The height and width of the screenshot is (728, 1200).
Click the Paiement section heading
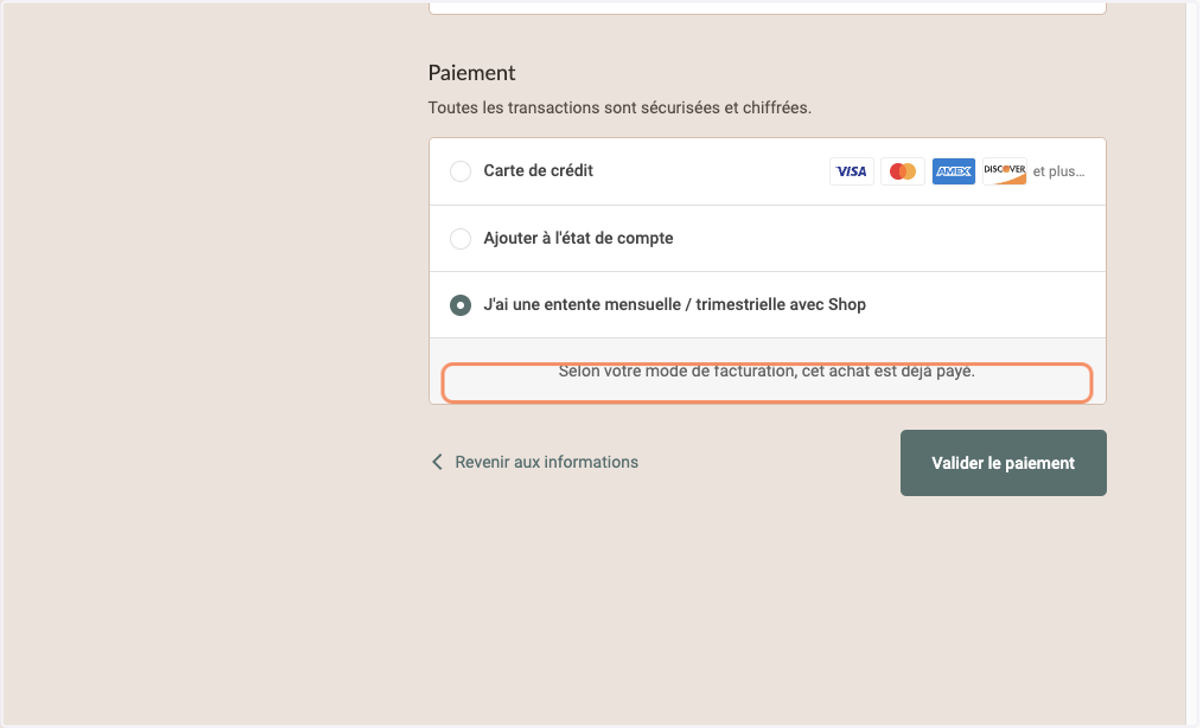(x=472, y=73)
